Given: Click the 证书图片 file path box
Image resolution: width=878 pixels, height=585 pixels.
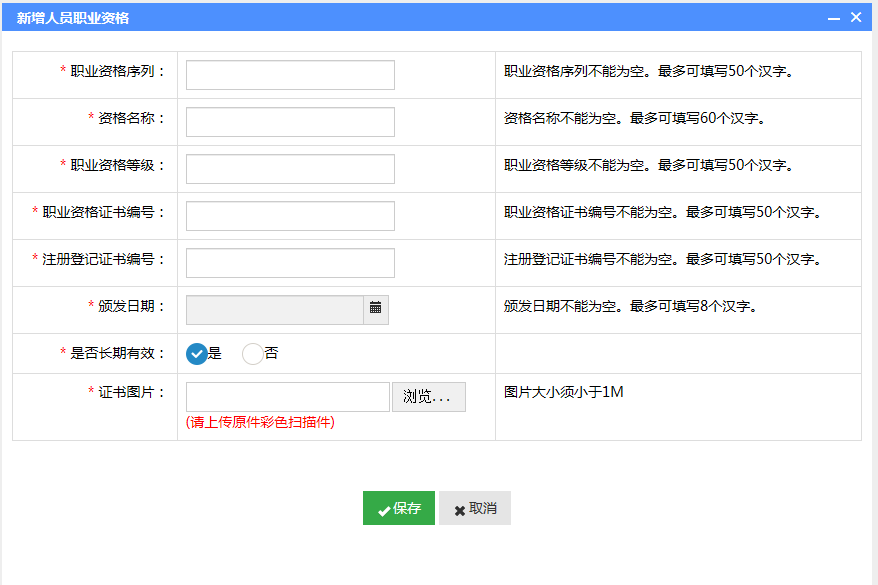Looking at the screenshot, I should point(288,397).
